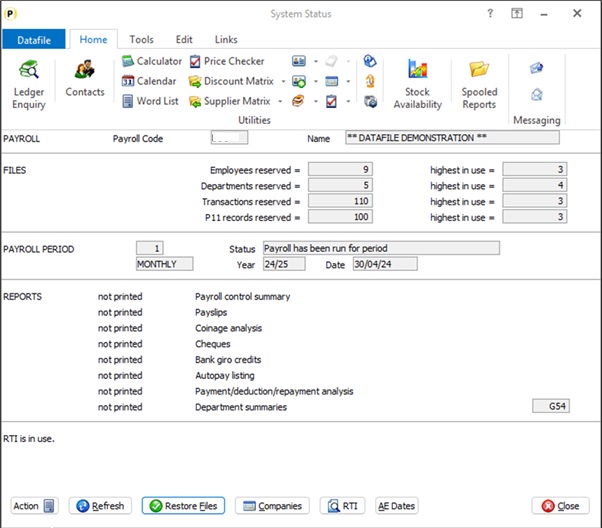The width and height of the screenshot is (602, 528).
Task: Click the RTI button
Action: 342,506
